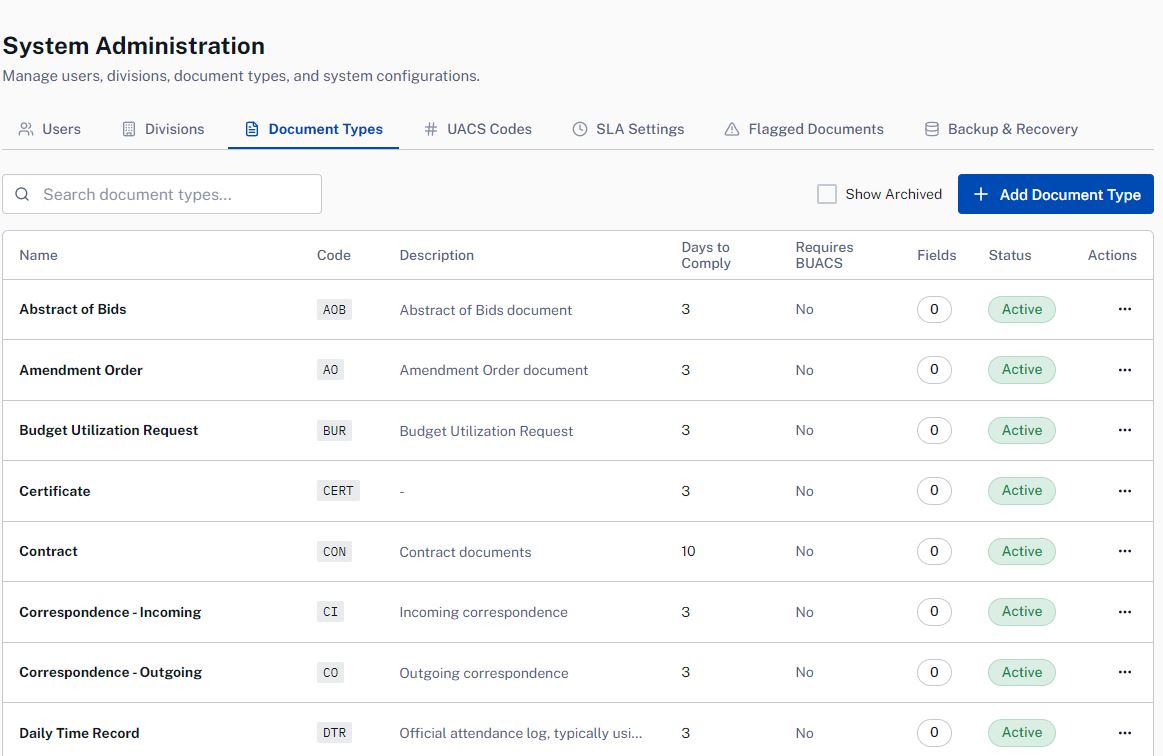
Task: Switch to the SLA Settings tab
Action: (x=639, y=129)
